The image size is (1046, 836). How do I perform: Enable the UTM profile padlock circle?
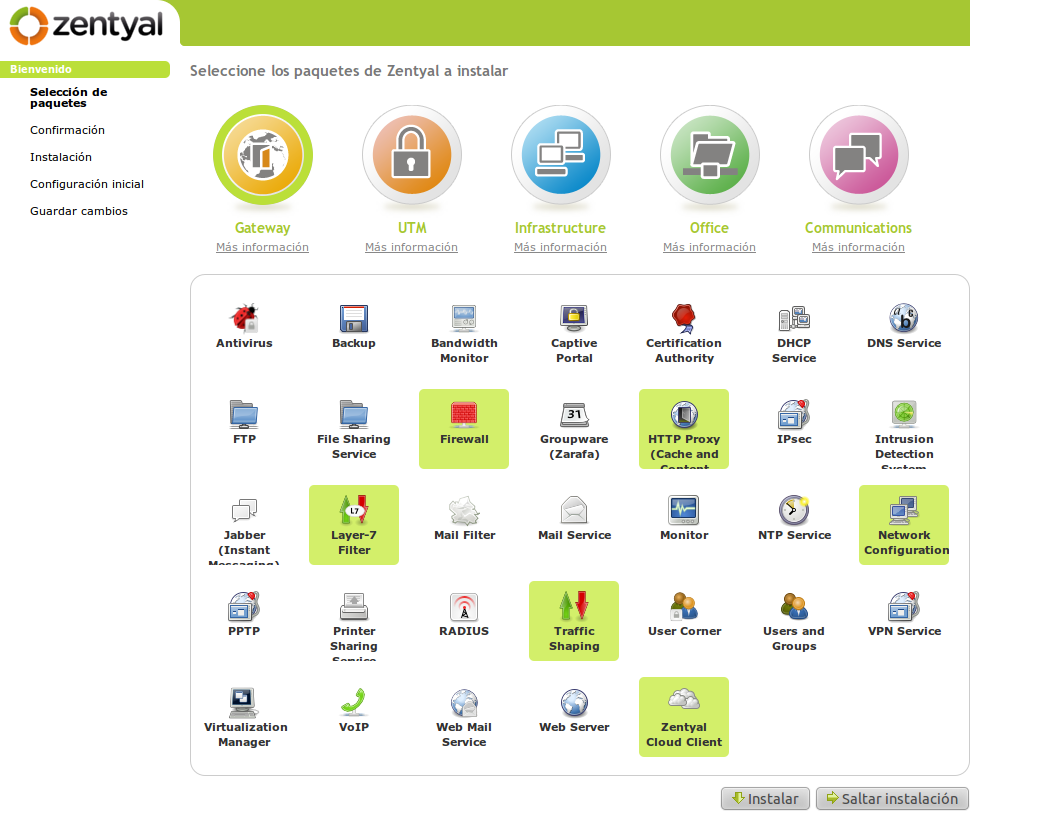[x=412, y=155]
